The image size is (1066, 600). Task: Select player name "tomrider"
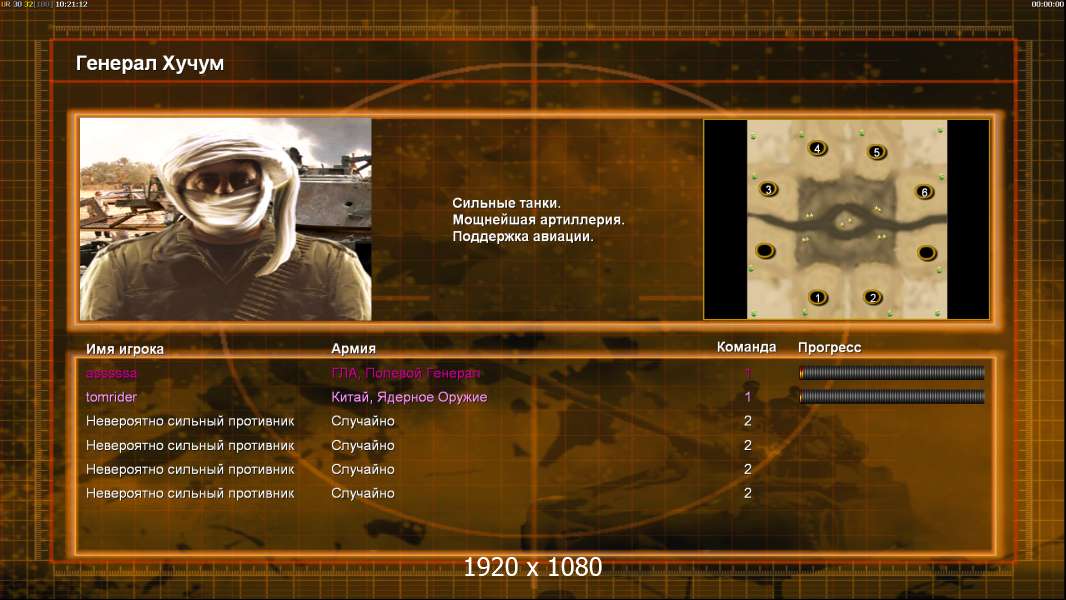coord(111,397)
